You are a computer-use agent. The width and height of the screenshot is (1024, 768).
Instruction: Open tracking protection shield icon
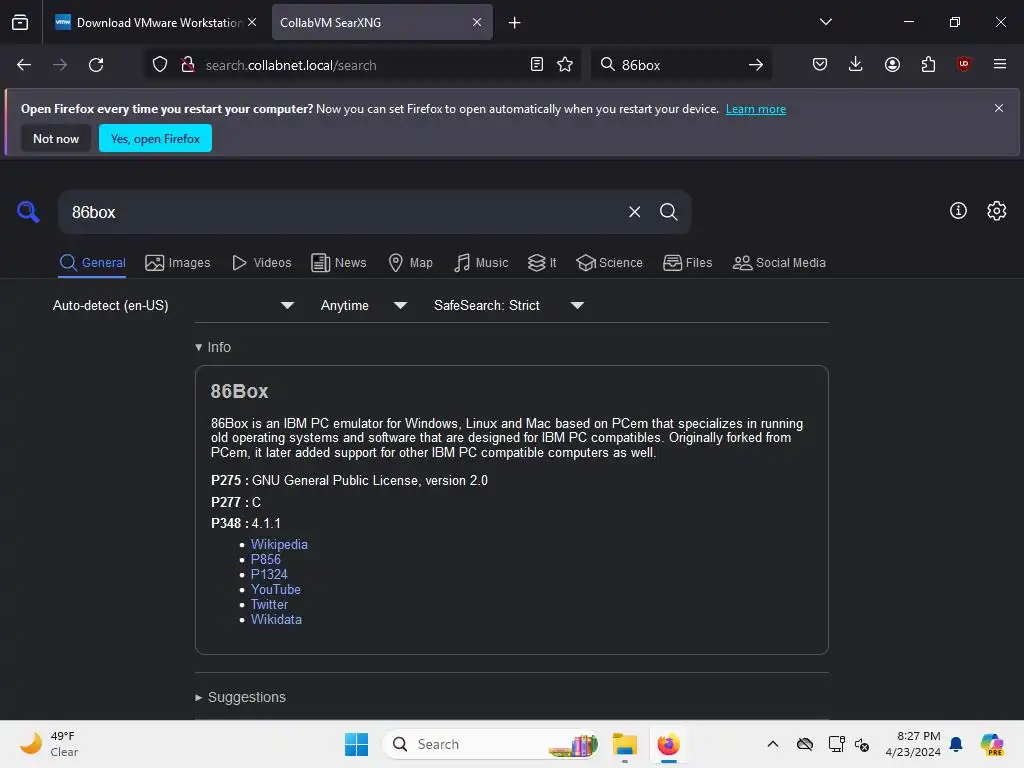pyautogui.click(x=160, y=65)
